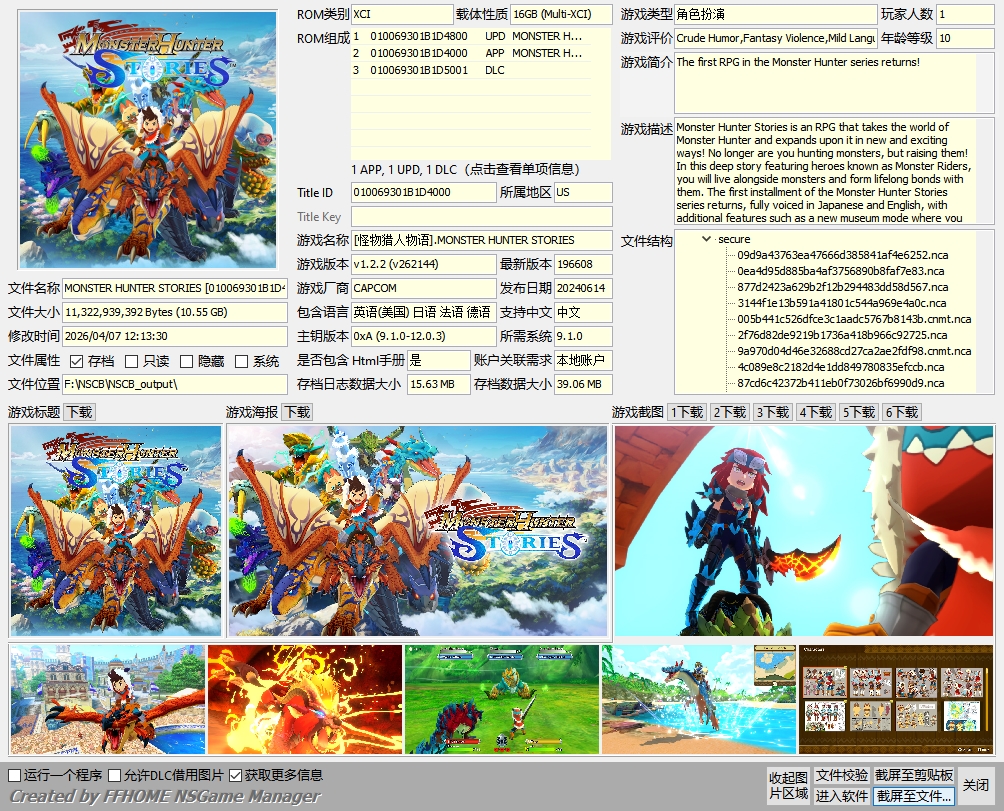Select file 0ea4d95d885ba4af3756890b8faf7e83.nca
Viewport: 1004px width, 811px height.
tap(841, 271)
